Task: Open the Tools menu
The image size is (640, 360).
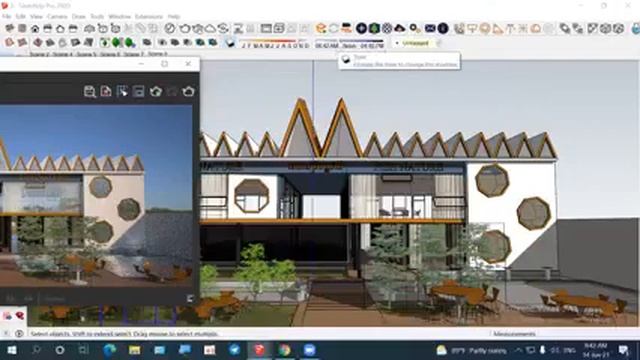Action: coord(97,16)
